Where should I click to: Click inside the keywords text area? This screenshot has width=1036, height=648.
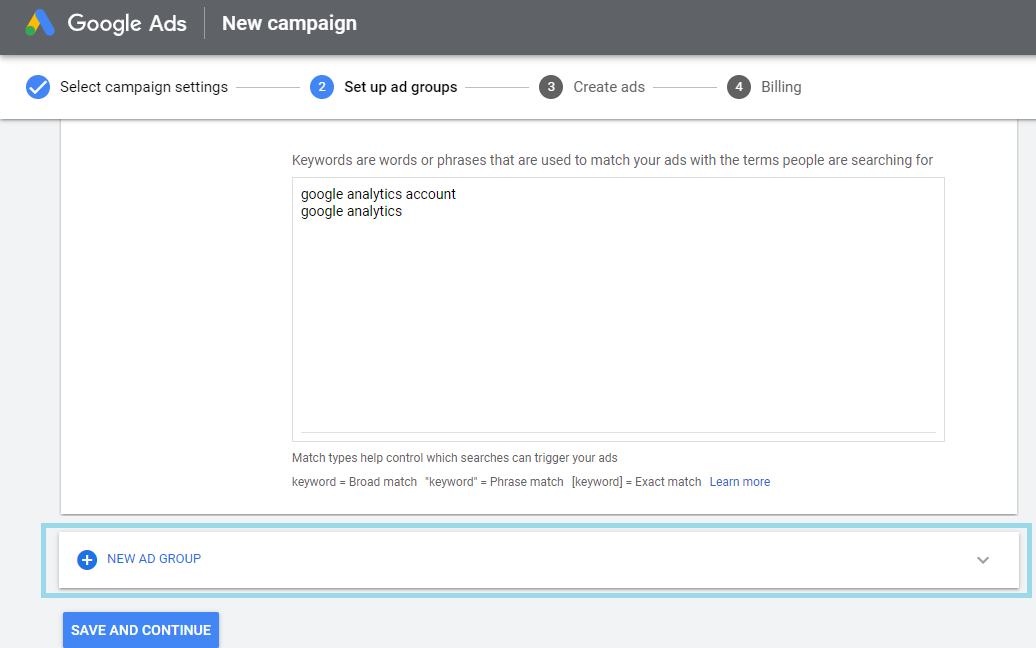click(x=618, y=309)
